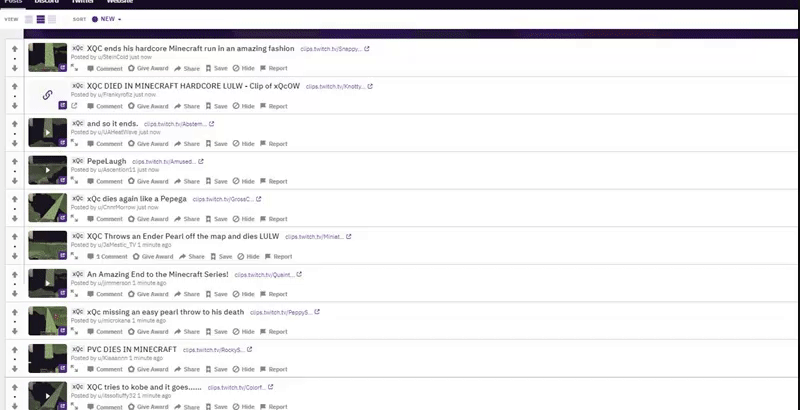Screen dimensions: 800x410
Task: Switch to card view layout
Action: 29,19
